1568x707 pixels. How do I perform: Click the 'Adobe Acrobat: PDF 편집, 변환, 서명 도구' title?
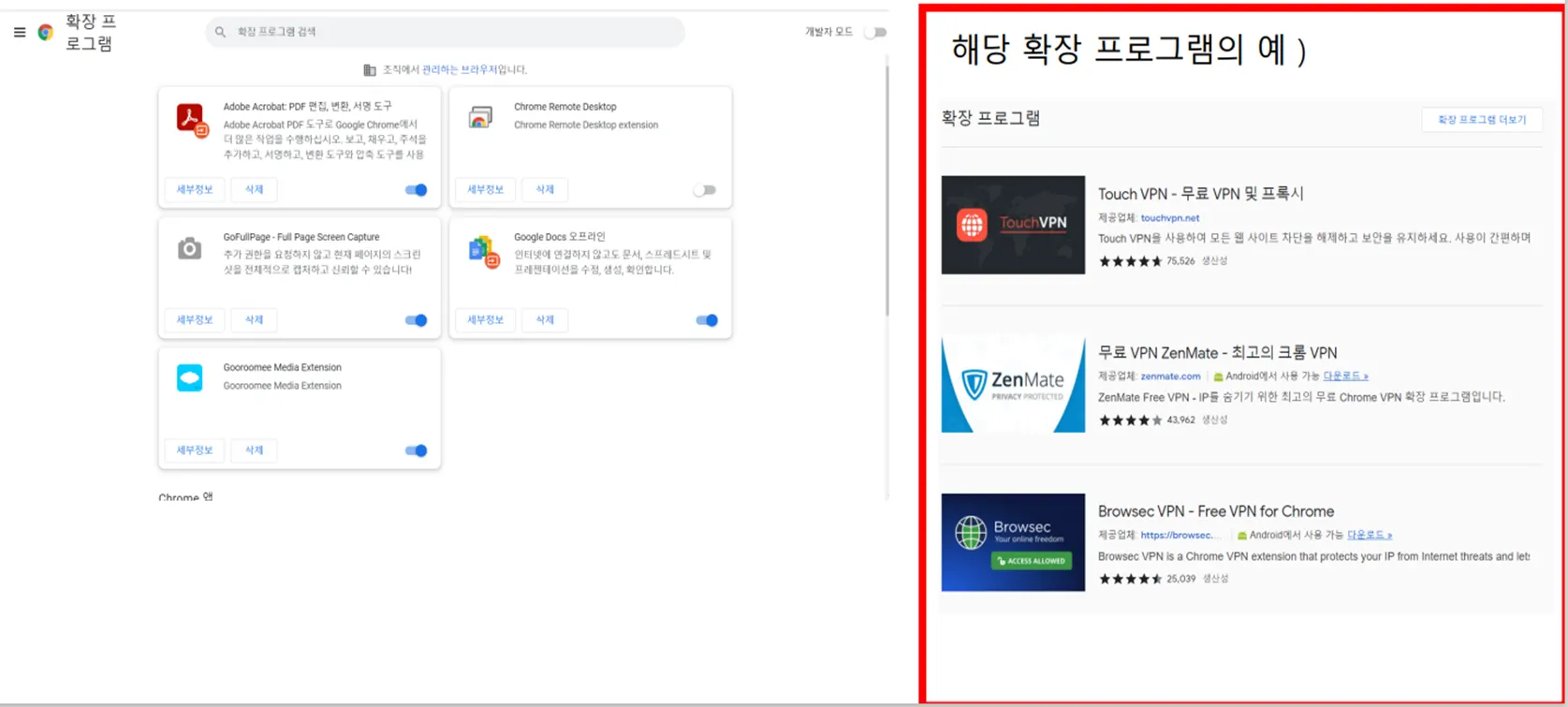tap(307, 107)
